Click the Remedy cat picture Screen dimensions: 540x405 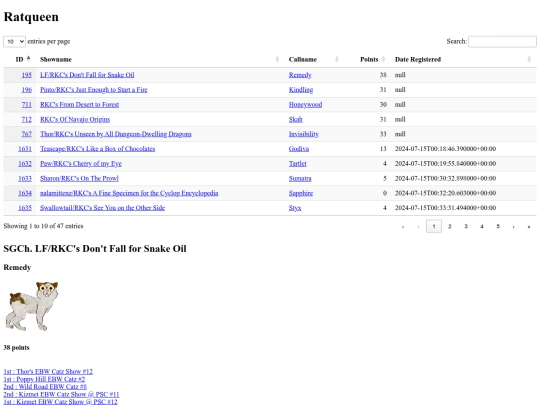pos(32,306)
